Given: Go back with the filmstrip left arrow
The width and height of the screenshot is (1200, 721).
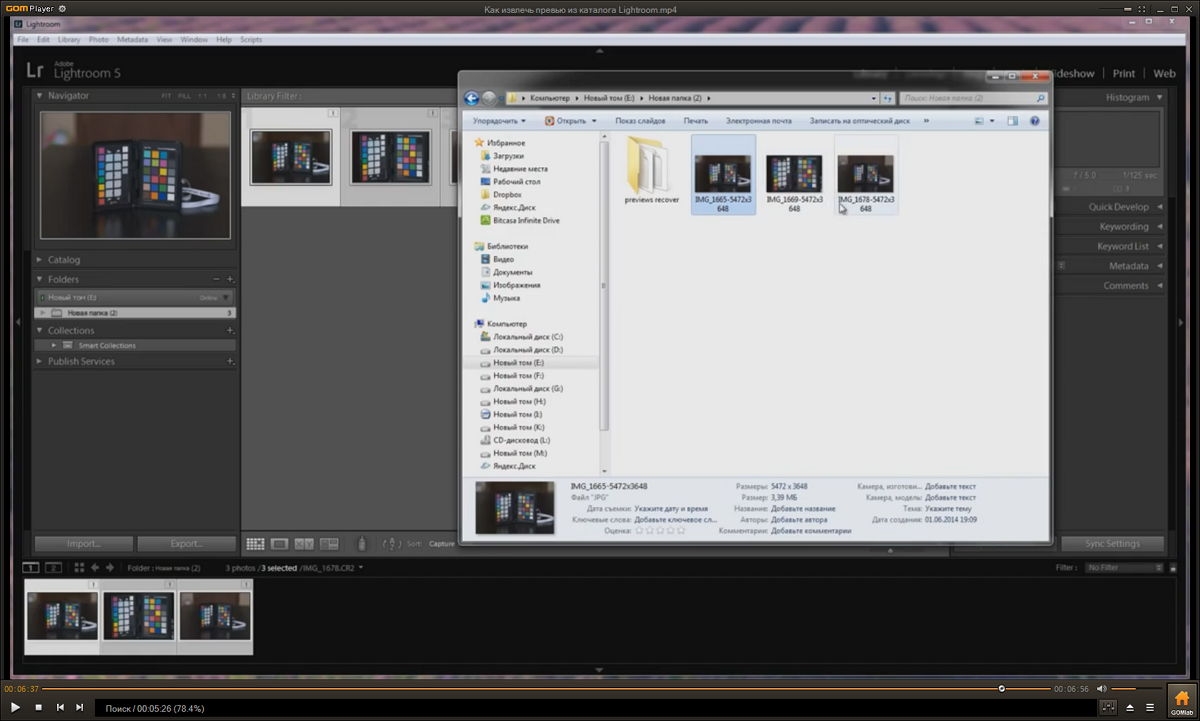Looking at the screenshot, I should 95,568.
